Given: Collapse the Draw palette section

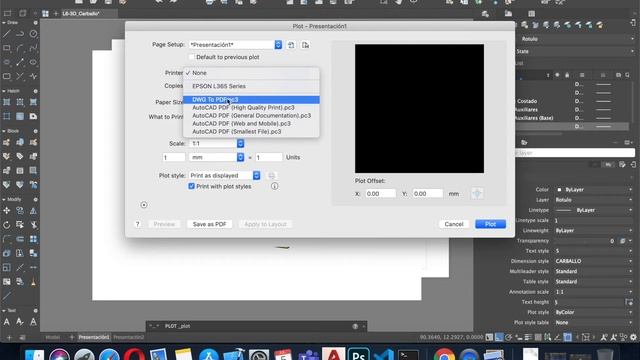Looking at the screenshot, I should (x=4, y=22).
